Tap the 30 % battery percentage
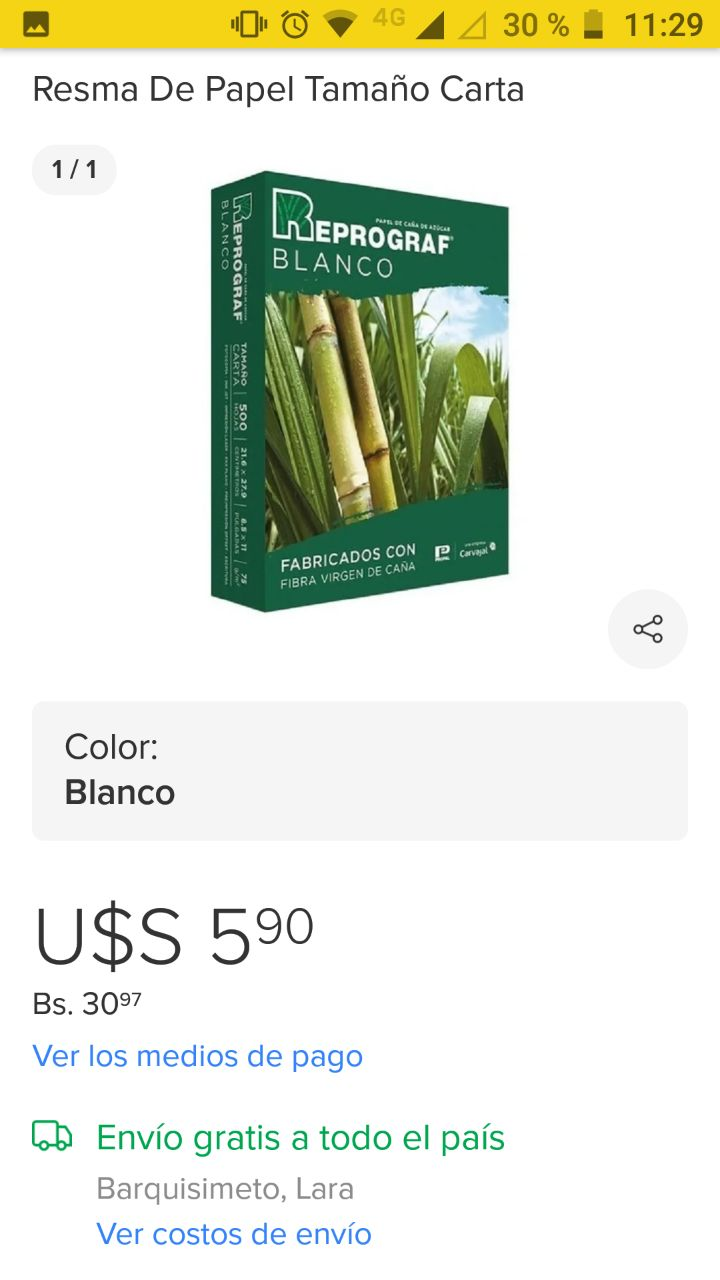The image size is (720, 1280). point(535,24)
